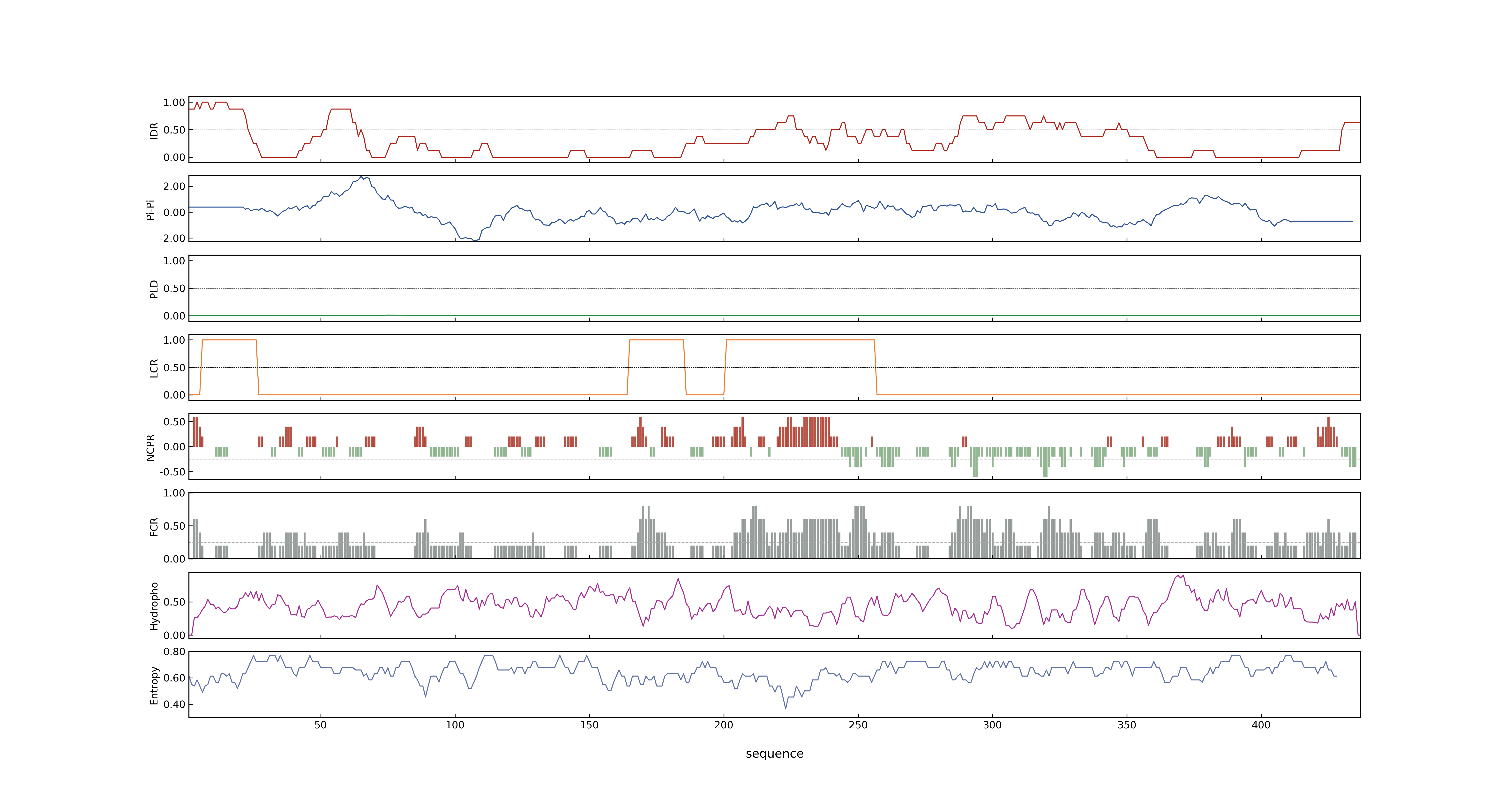Image resolution: width=1512 pixels, height=806 pixels.
Task: Click the Pi-Pi y-axis label
Action: tap(150, 209)
